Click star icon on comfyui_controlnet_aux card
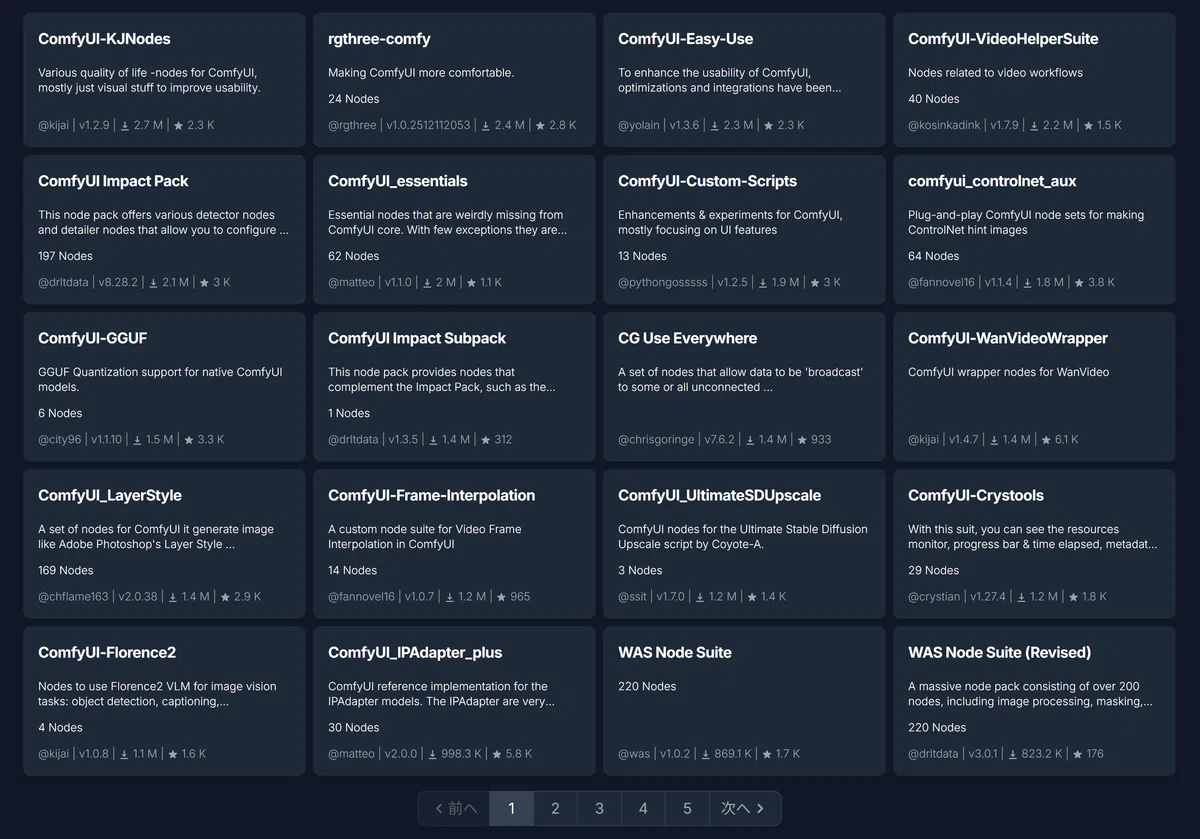 pos(1078,283)
